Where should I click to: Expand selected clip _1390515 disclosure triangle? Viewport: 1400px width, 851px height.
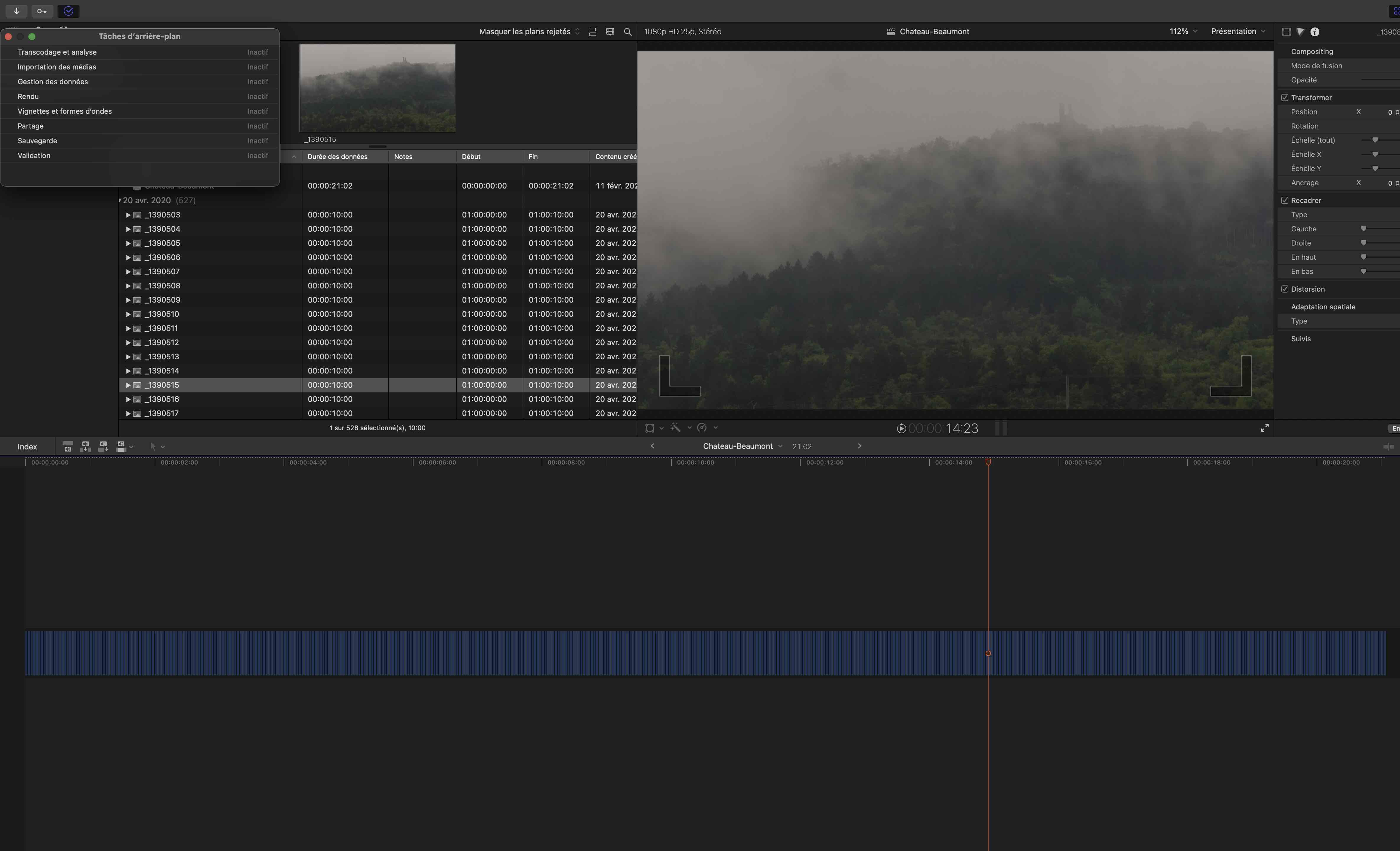pos(128,385)
